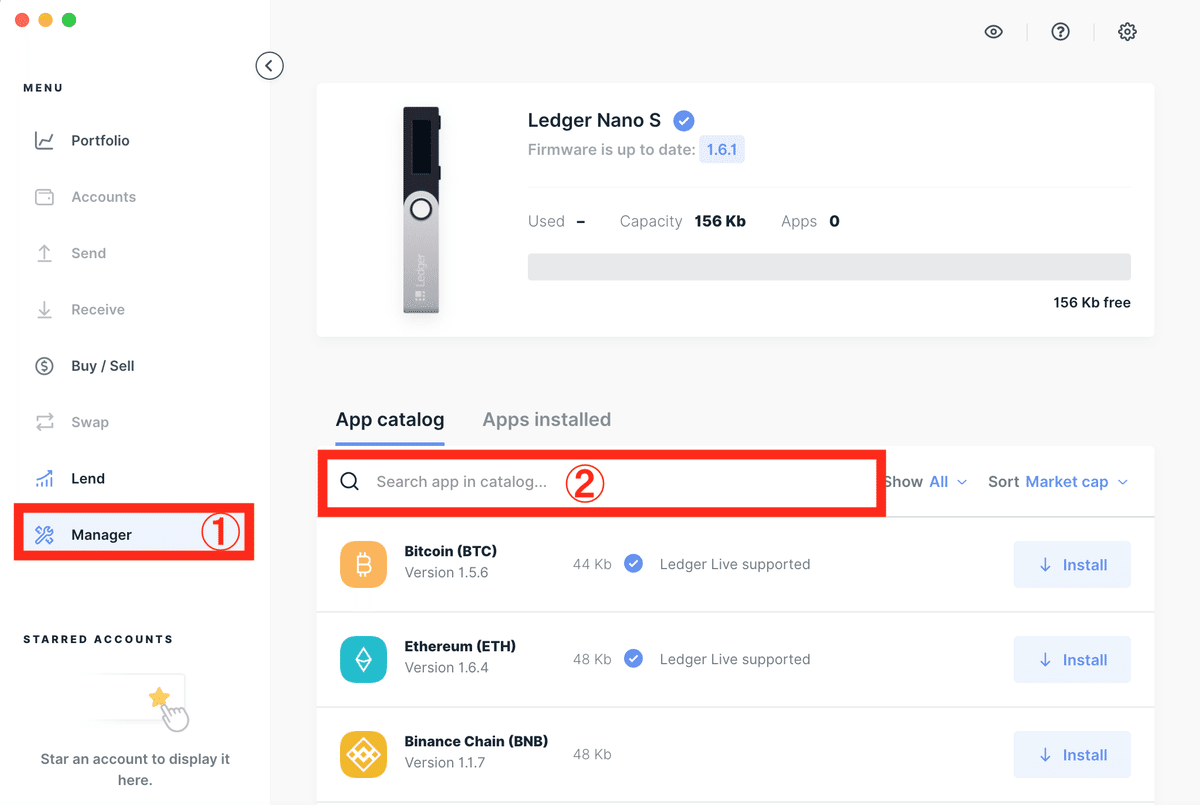The width and height of the screenshot is (1200, 805).
Task: Collapse the sidebar with the chevron button
Action: coord(269,66)
